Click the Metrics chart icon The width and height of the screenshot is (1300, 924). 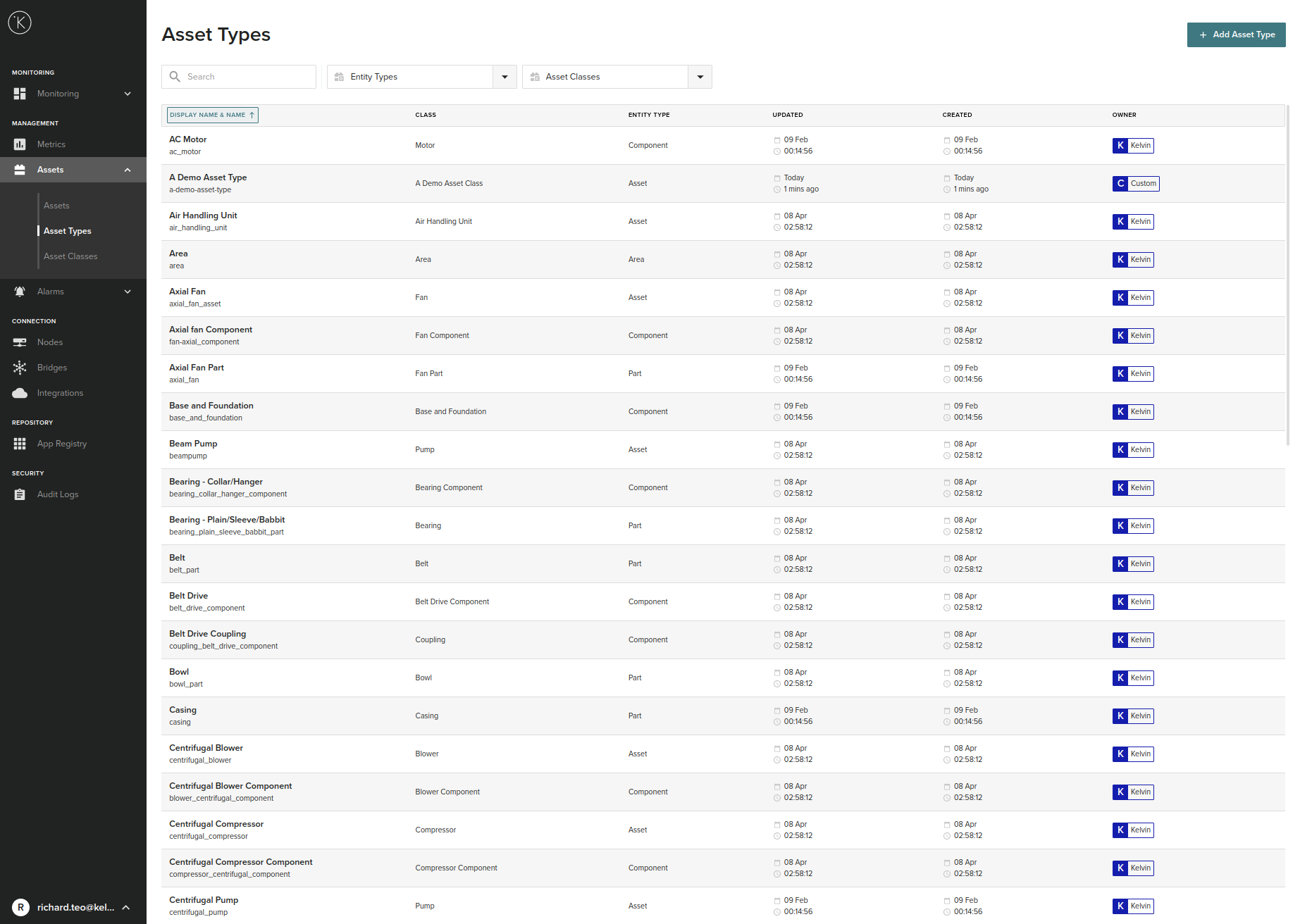20,144
